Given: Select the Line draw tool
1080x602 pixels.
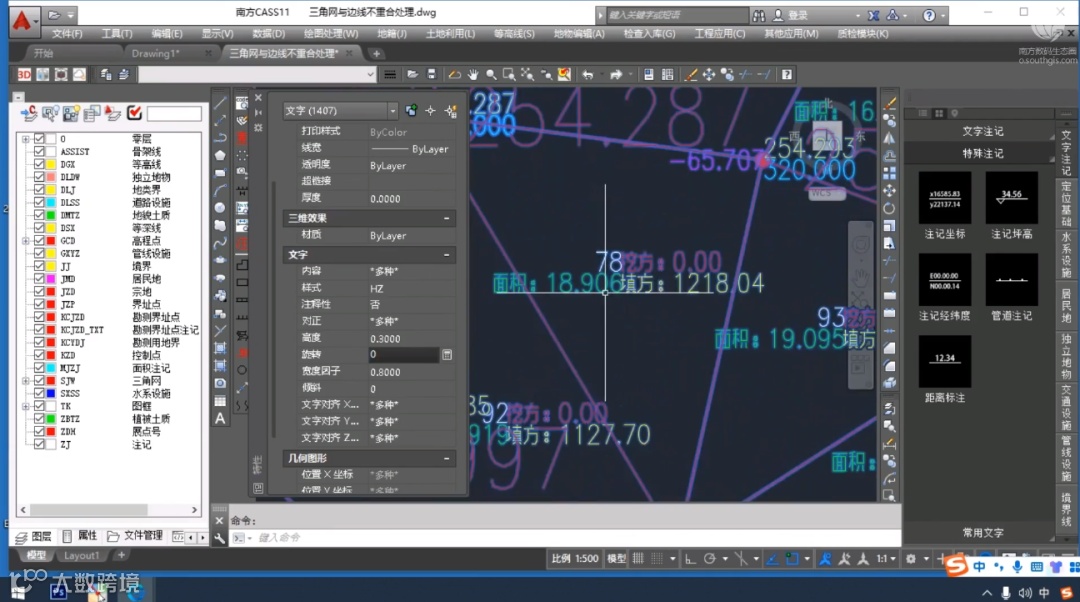Looking at the screenshot, I should 220,103.
